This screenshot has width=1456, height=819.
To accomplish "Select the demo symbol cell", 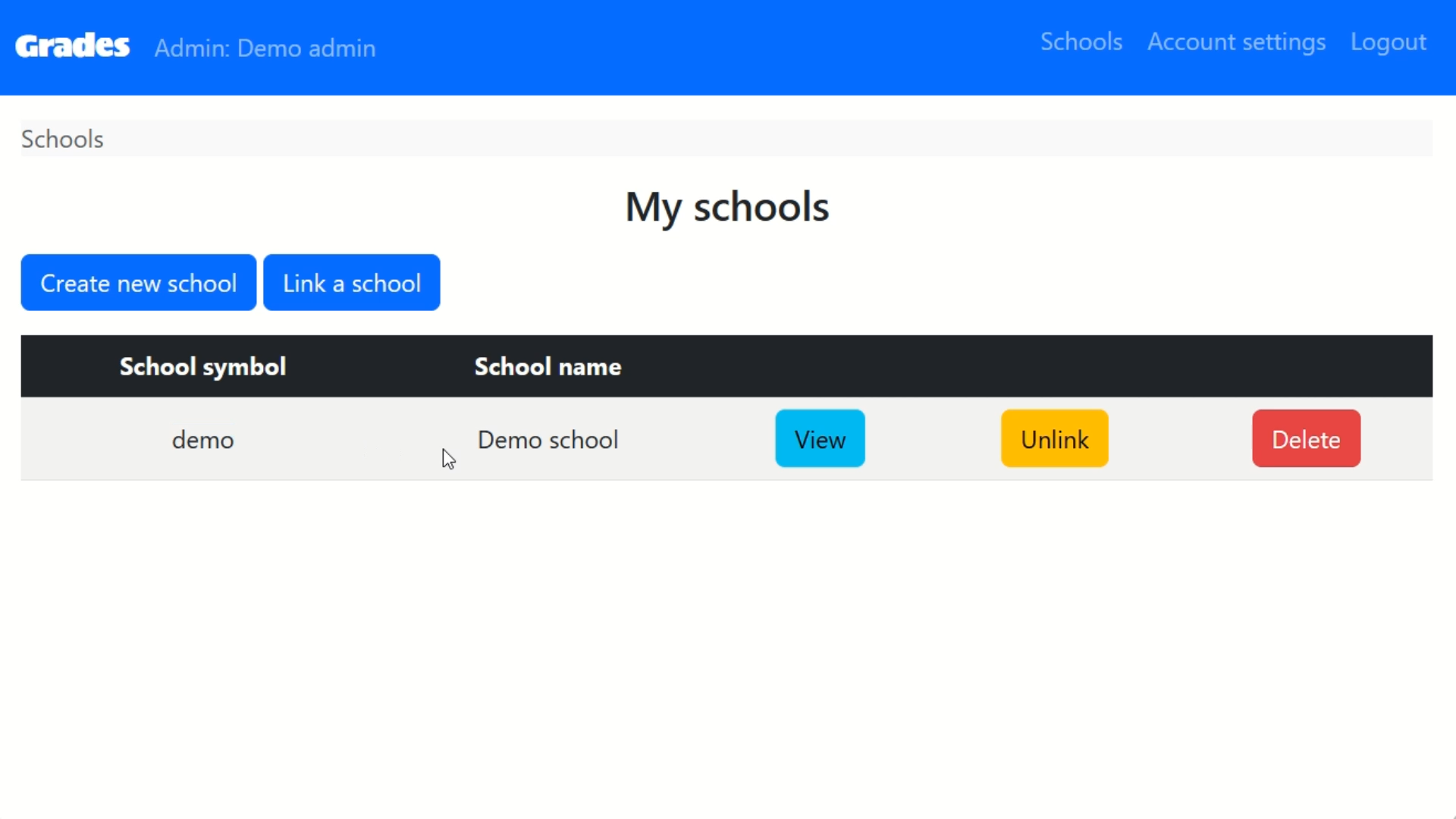I will click(x=202, y=440).
